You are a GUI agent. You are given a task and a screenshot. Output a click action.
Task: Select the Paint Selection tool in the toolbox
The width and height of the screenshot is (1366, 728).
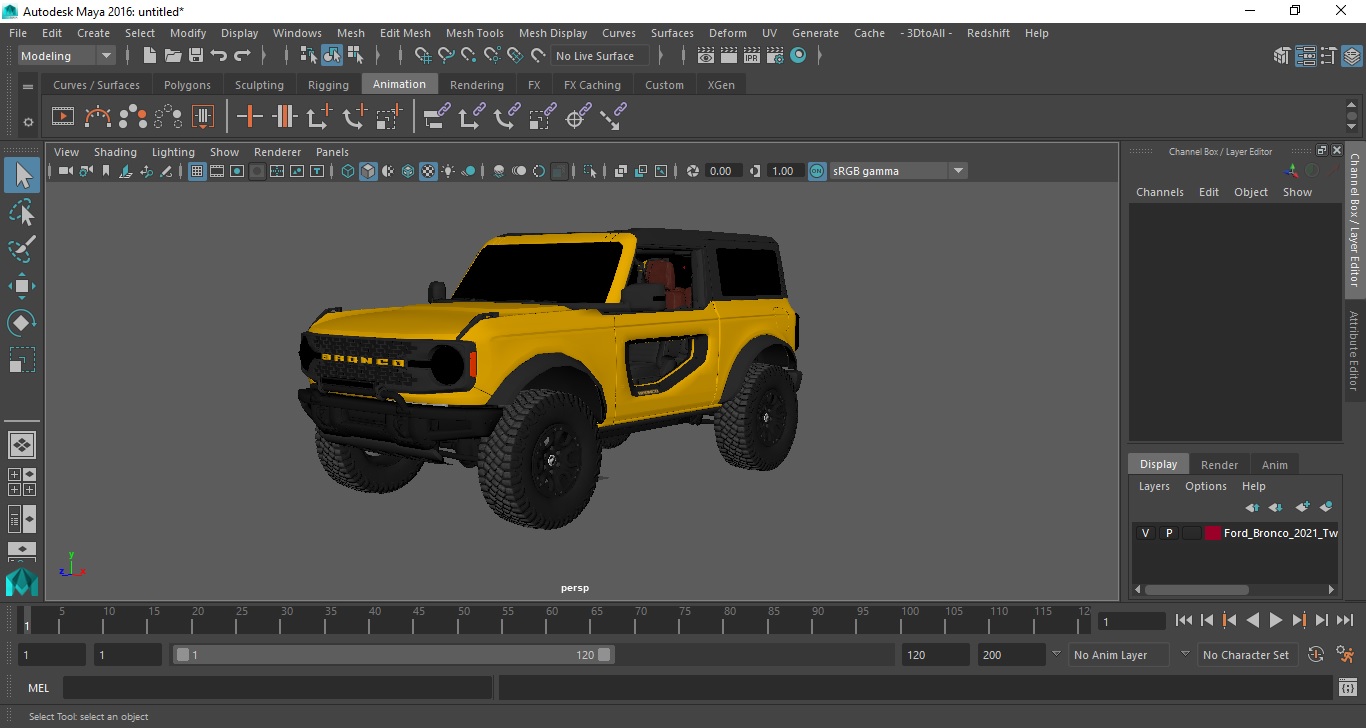(x=22, y=249)
